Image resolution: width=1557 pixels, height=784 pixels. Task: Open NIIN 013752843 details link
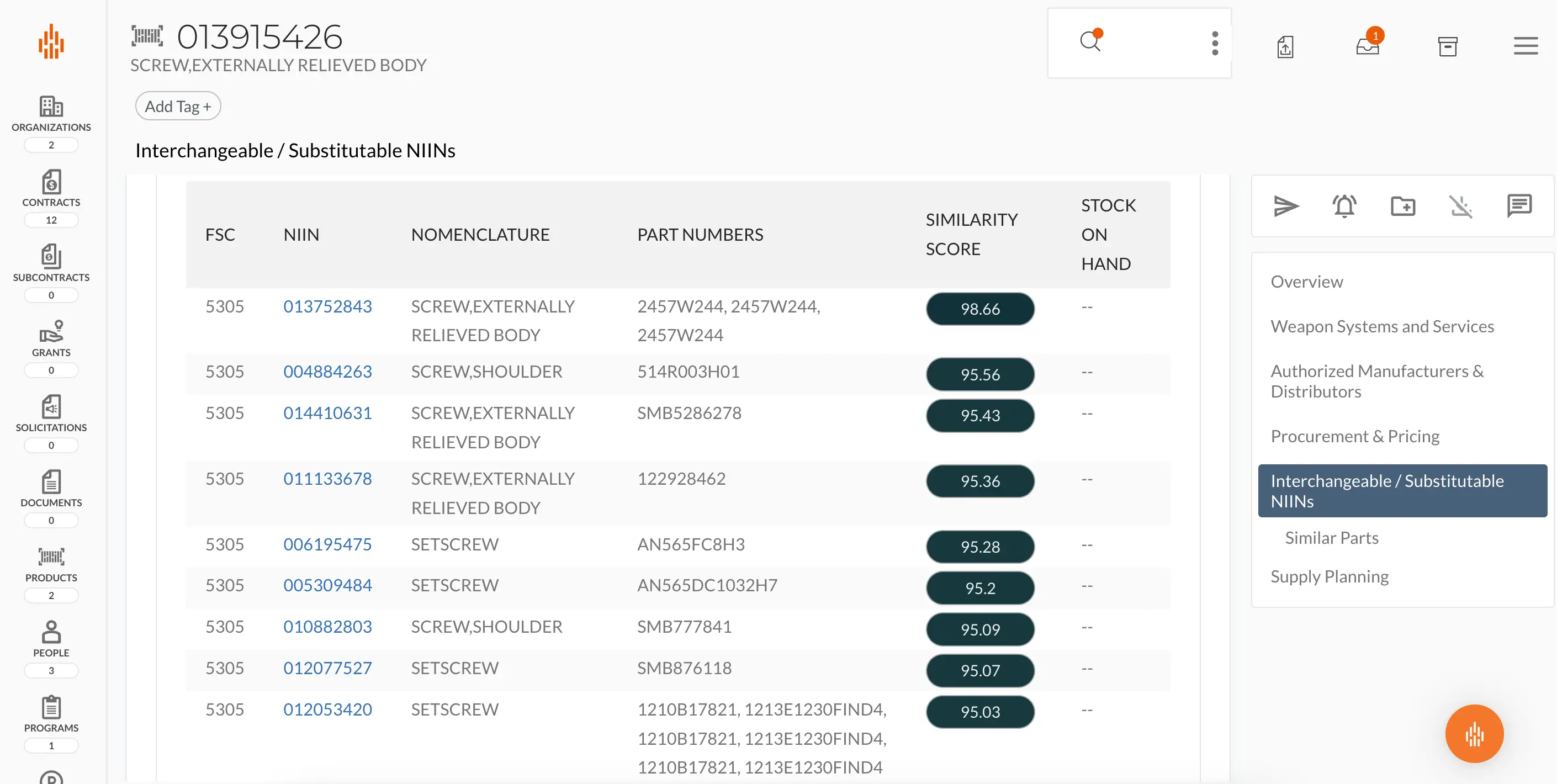point(327,306)
